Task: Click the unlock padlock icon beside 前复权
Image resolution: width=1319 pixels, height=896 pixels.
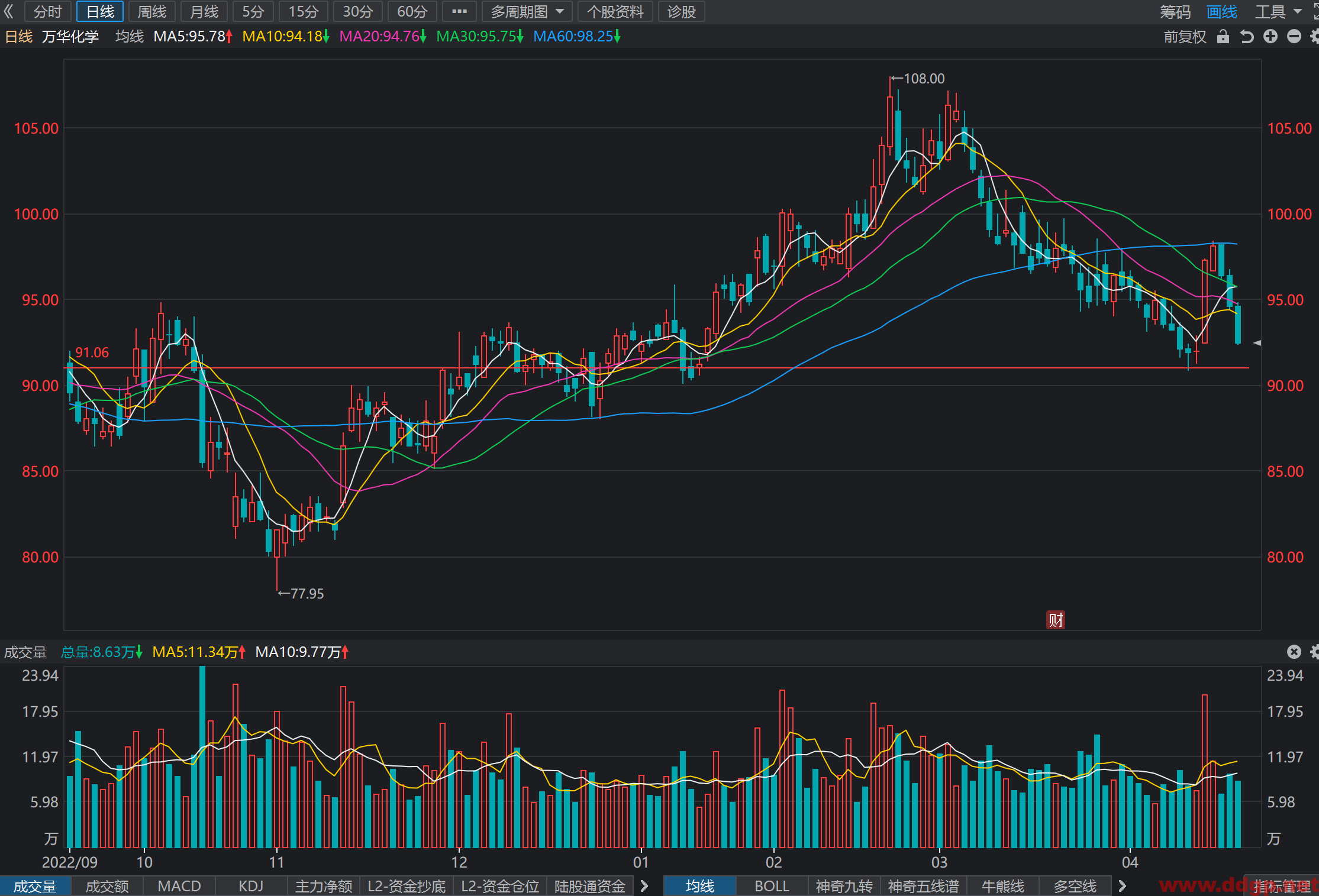Action: point(1223,37)
